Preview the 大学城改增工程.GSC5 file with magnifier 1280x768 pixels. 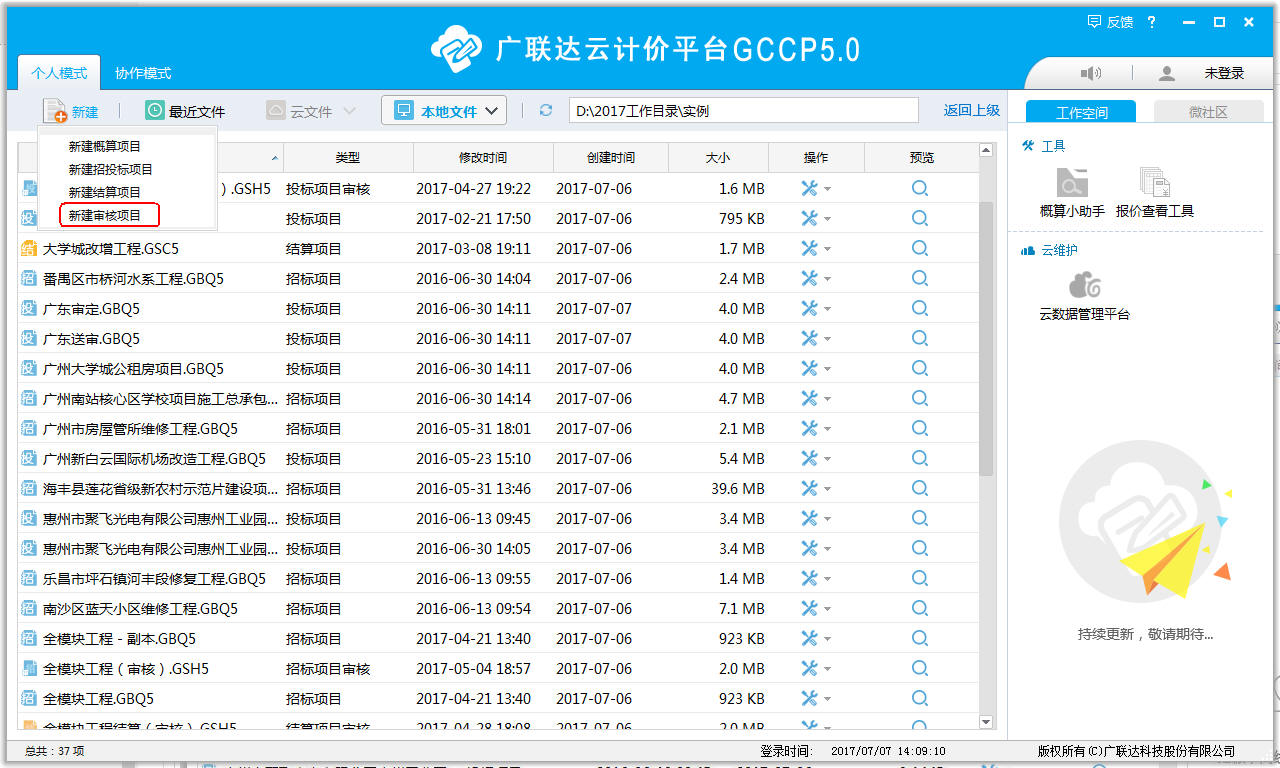[x=919, y=248]
